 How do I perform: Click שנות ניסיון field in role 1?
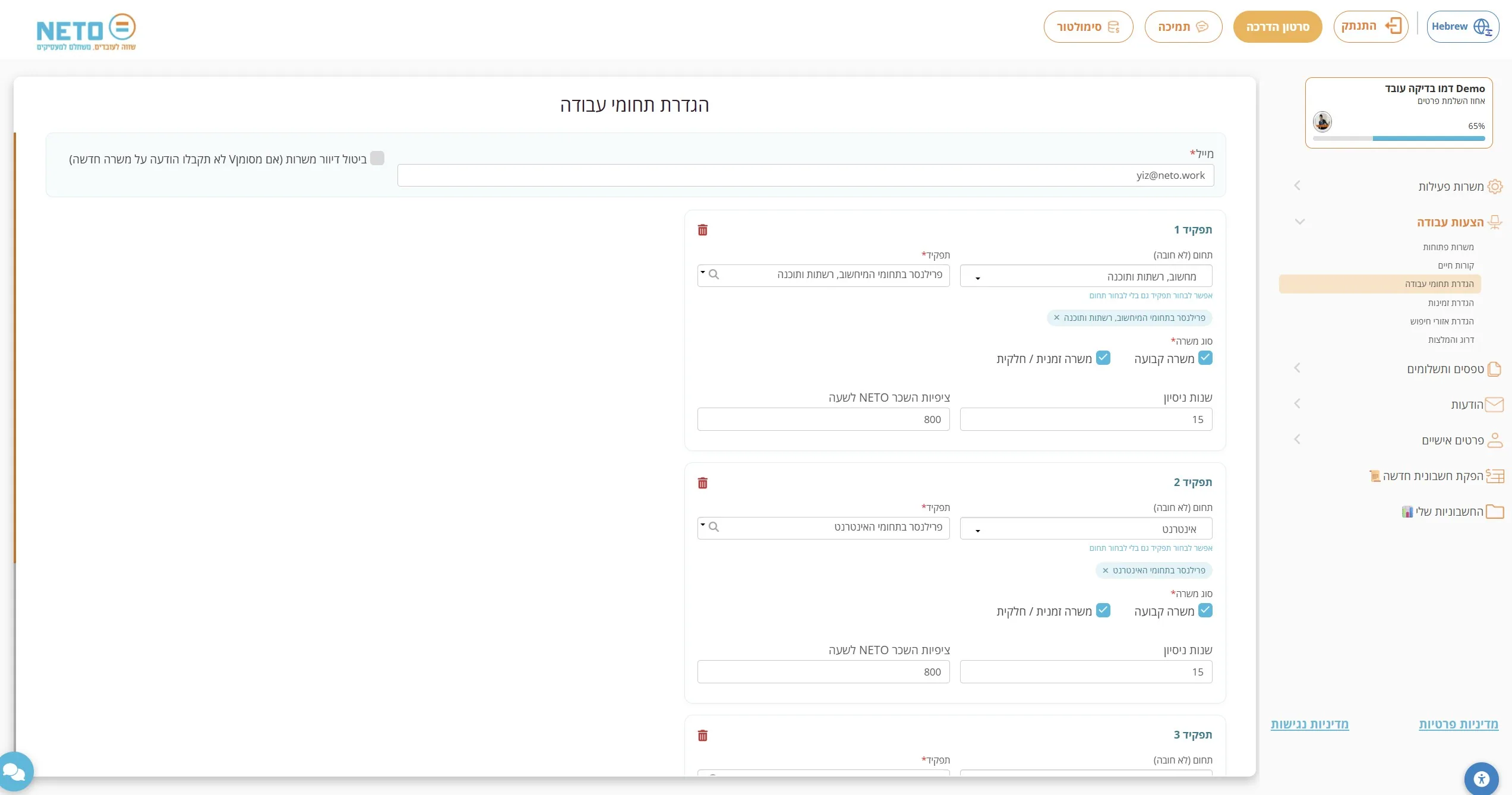click(1086, 419)
